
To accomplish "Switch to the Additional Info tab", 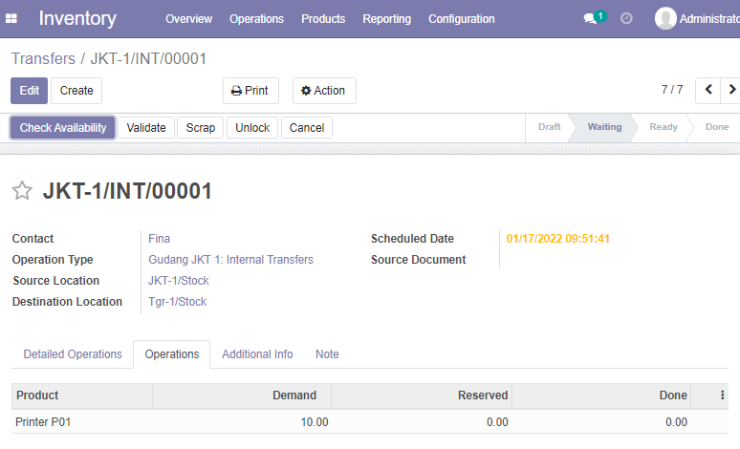I will click(258, 354).
